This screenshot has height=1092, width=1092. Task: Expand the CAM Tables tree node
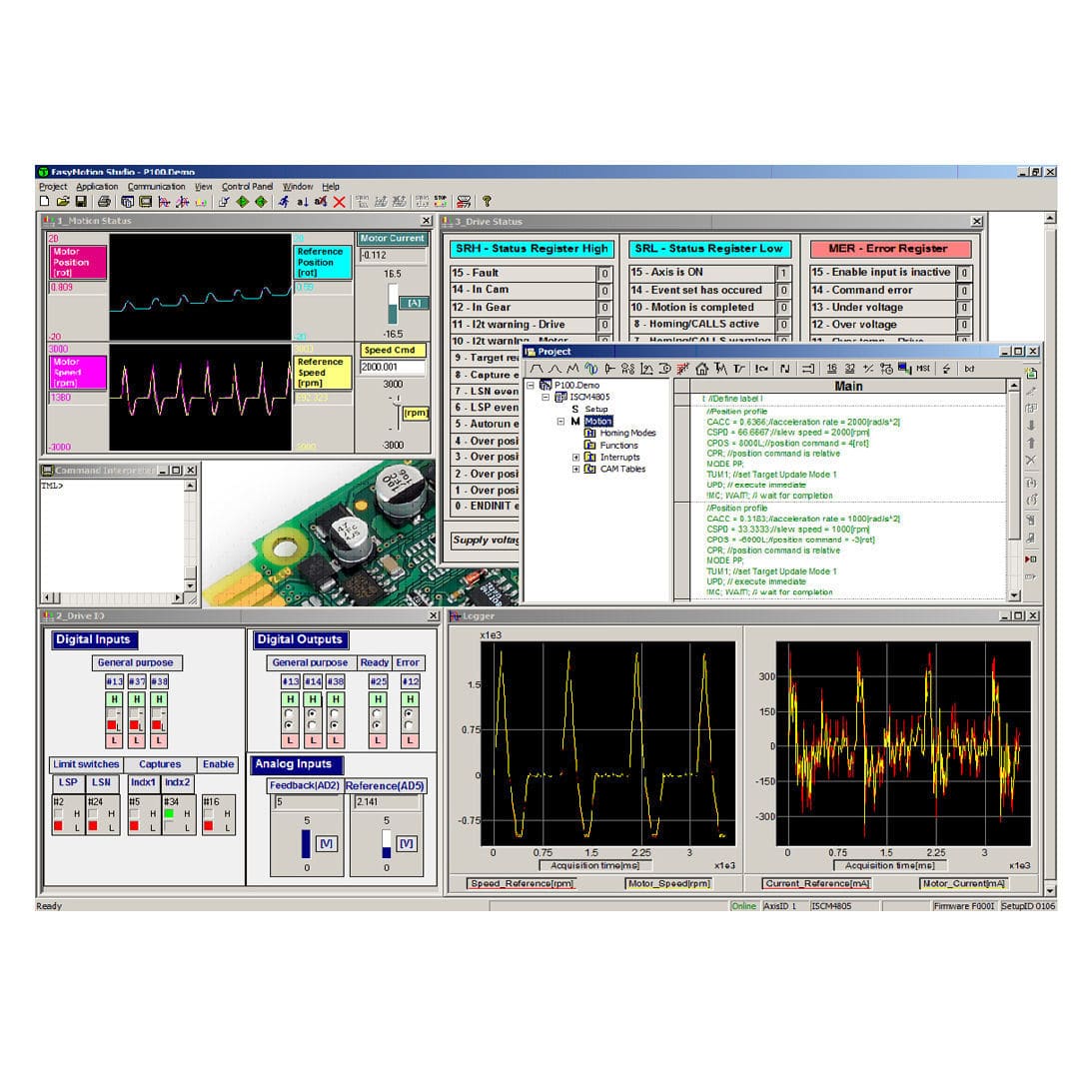coord(575,469)
